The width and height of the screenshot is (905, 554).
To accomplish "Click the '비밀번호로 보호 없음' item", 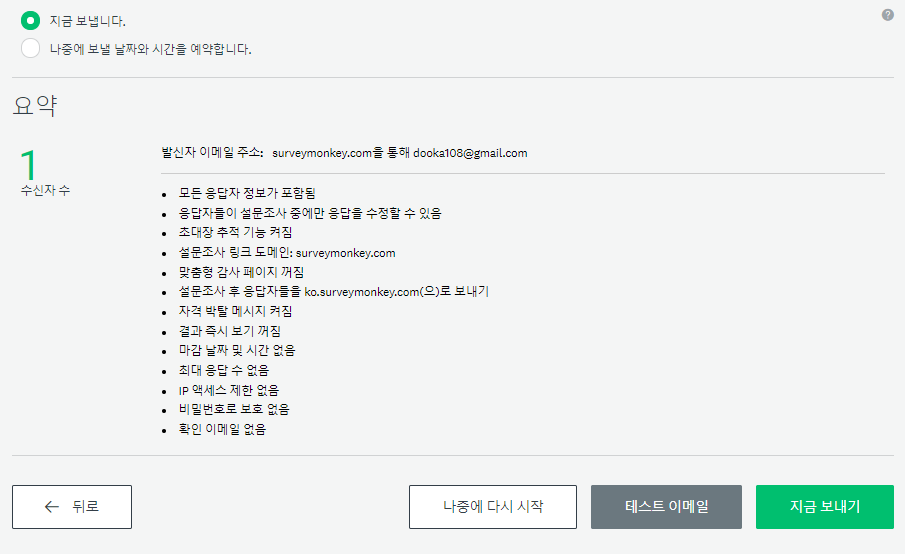I will (234, 409).
